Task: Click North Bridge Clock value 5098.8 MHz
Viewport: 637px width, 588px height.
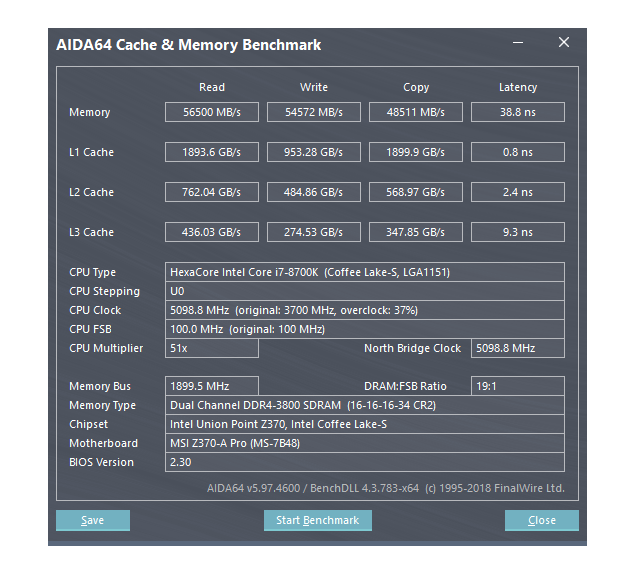Action: [x=518, y=348]
